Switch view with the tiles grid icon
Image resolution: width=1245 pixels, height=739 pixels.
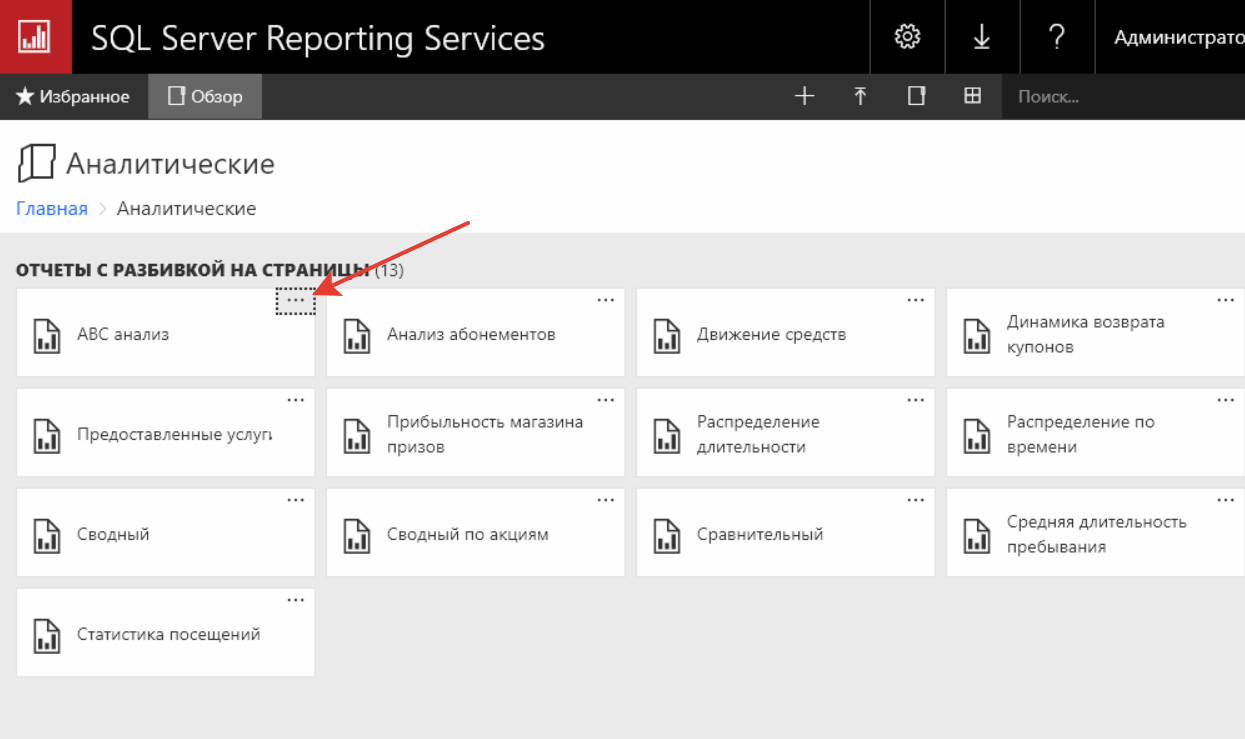pos(972,97)
